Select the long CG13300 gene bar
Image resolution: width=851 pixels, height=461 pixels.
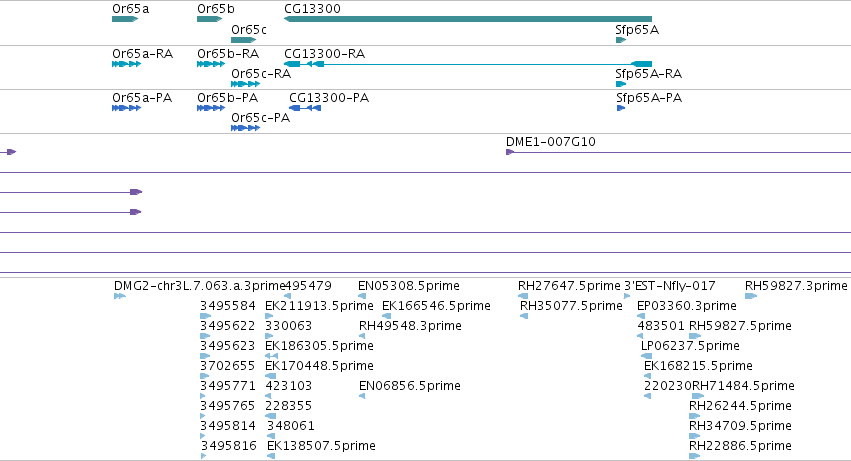pos(468,19)
